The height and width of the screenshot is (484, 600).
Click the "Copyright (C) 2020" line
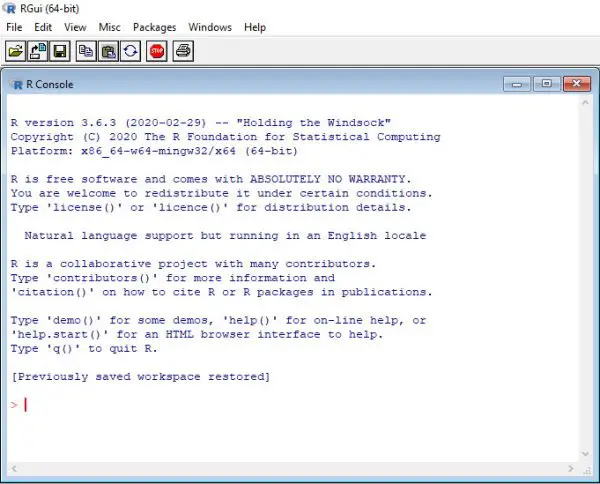(226, 137)
